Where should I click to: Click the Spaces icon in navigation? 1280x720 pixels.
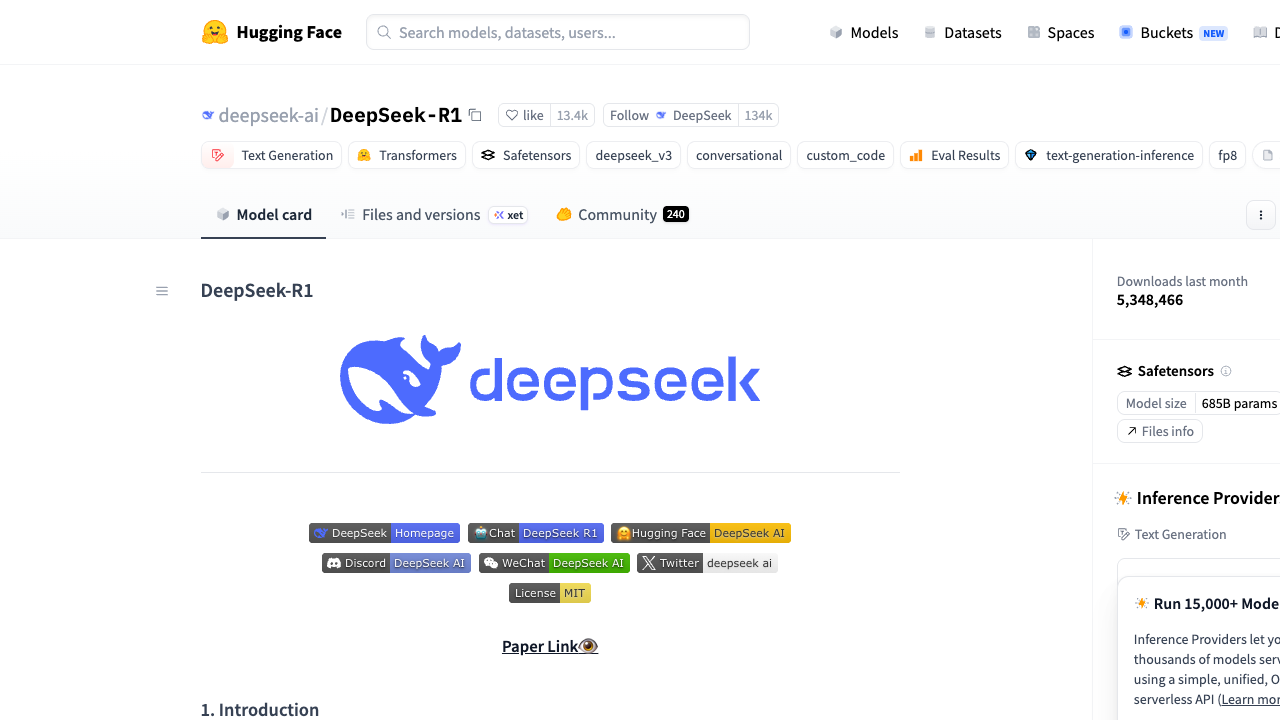pos(1034,32)
